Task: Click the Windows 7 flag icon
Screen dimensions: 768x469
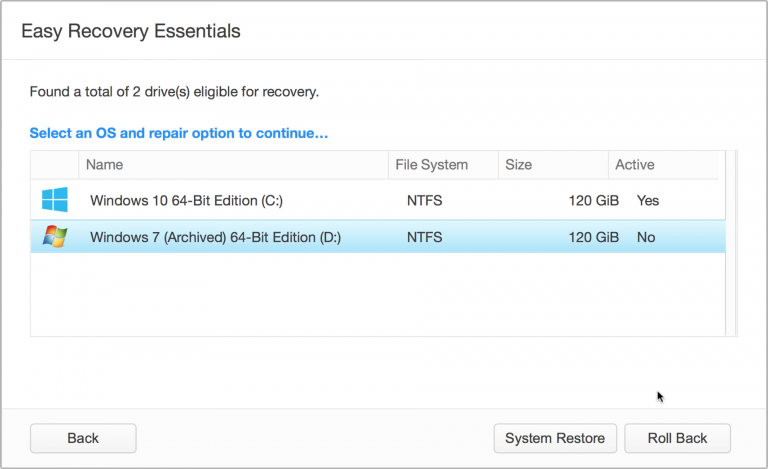Action: (54, 238)
